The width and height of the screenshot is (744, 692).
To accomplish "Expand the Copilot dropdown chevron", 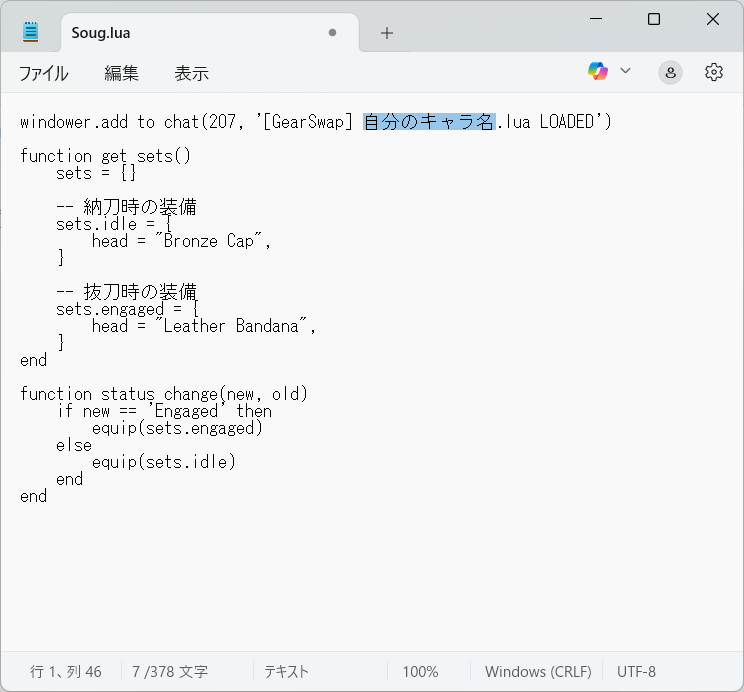I will click(x=626, y=71).
